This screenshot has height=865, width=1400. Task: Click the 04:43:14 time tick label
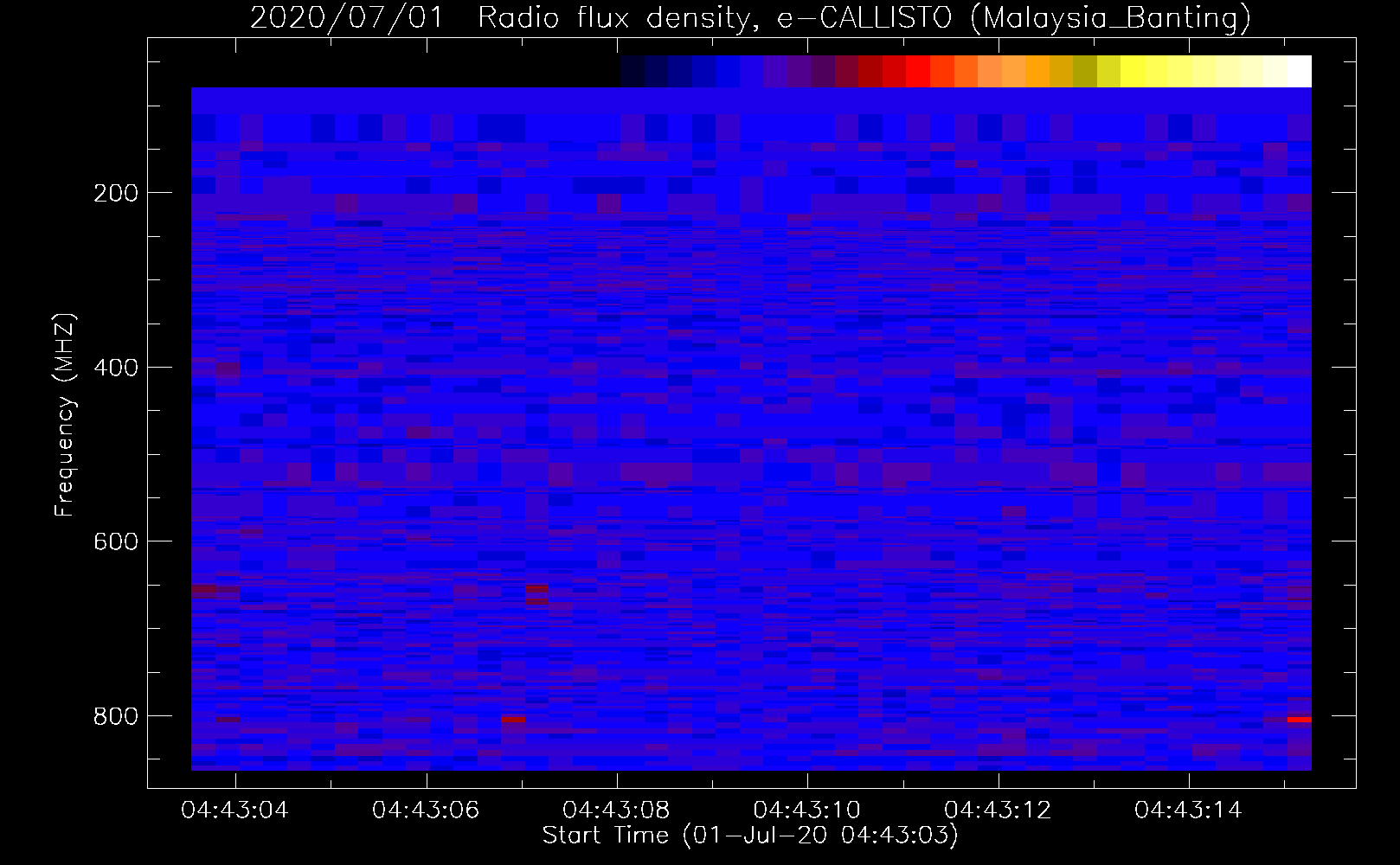click(1188, 811)
